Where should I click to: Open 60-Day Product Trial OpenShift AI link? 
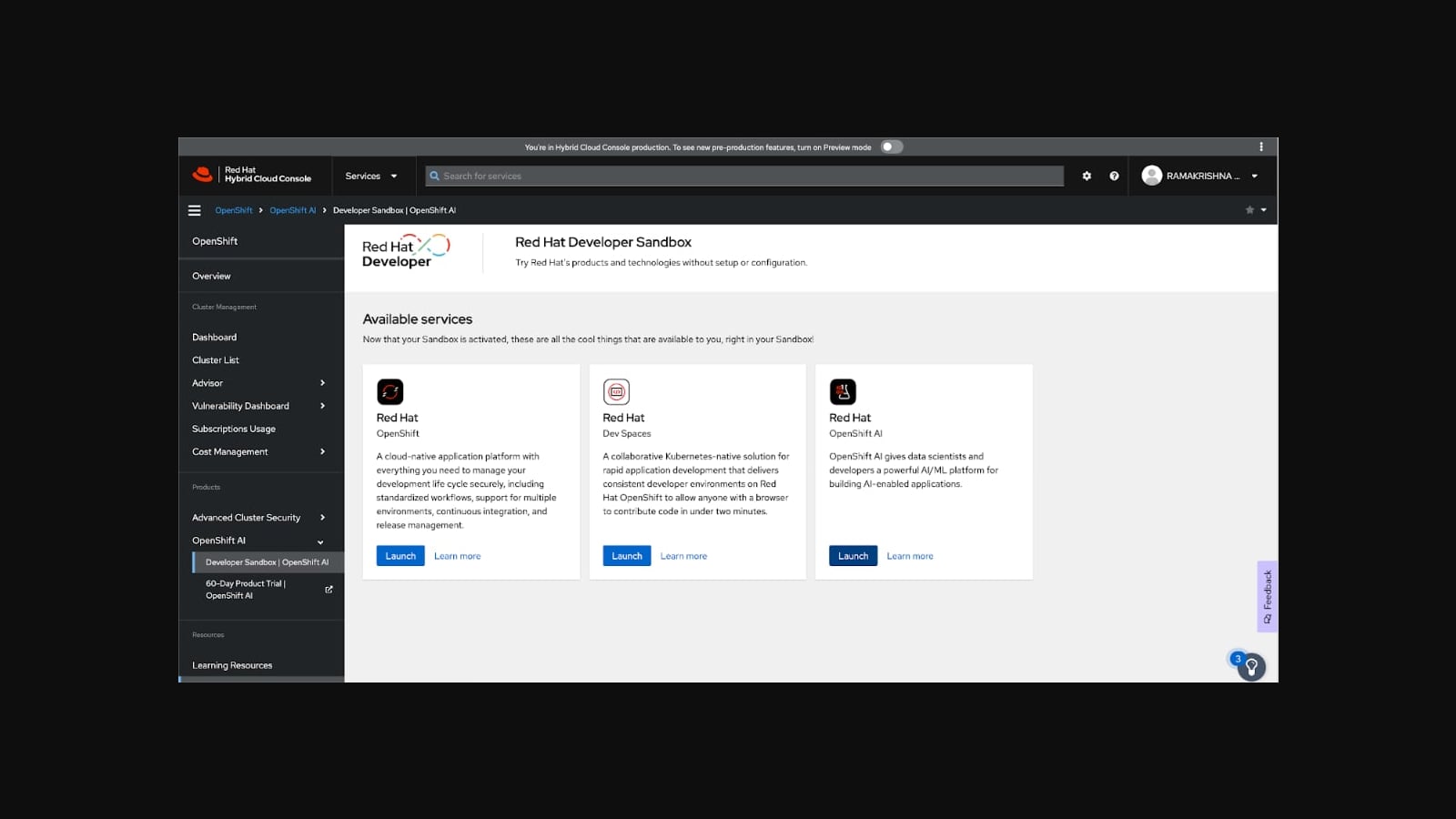pyautogui.click(x=246, y=590)
